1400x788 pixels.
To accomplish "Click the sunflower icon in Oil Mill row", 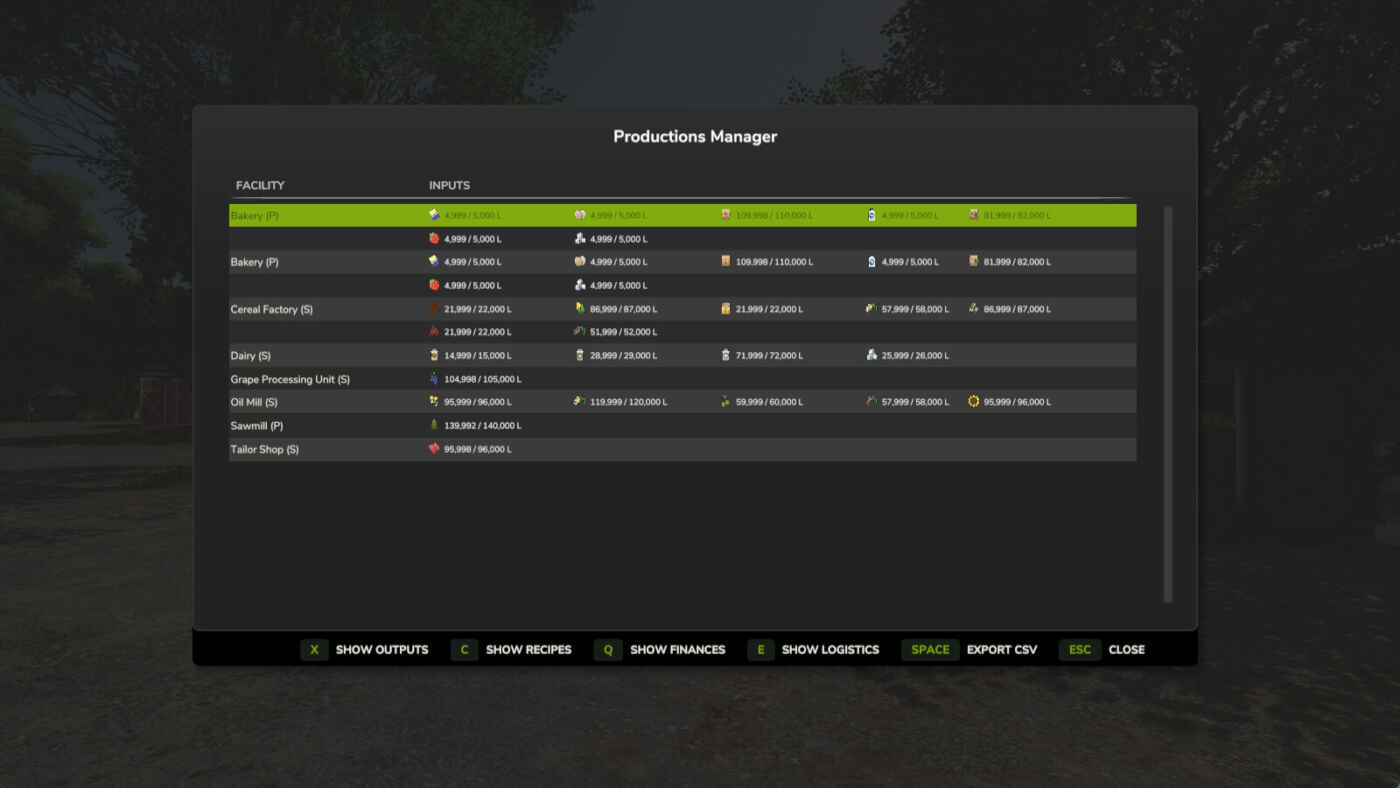I will (x=973, y=402).
